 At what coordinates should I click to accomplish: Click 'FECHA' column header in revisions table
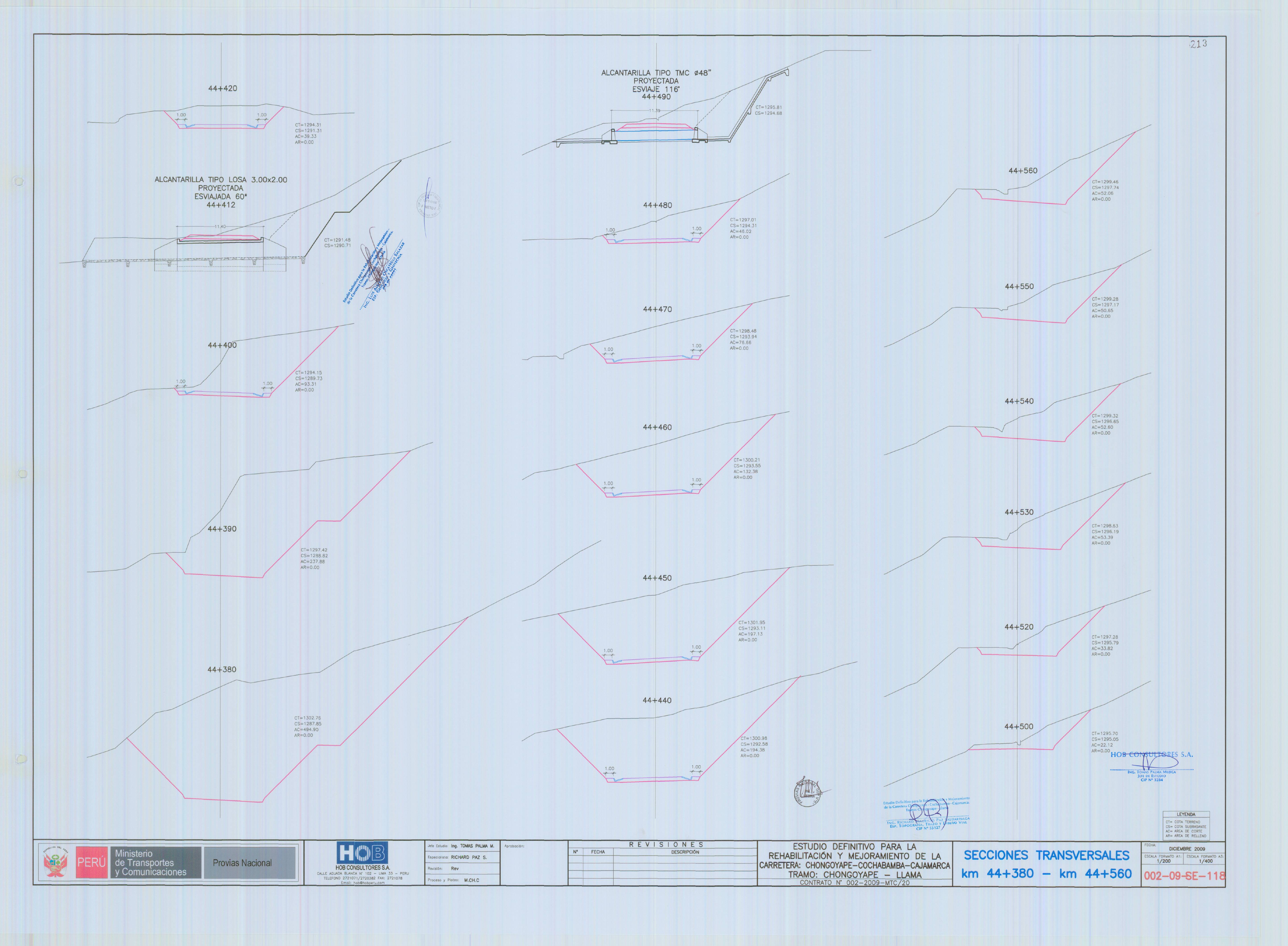tap(598, 852)
